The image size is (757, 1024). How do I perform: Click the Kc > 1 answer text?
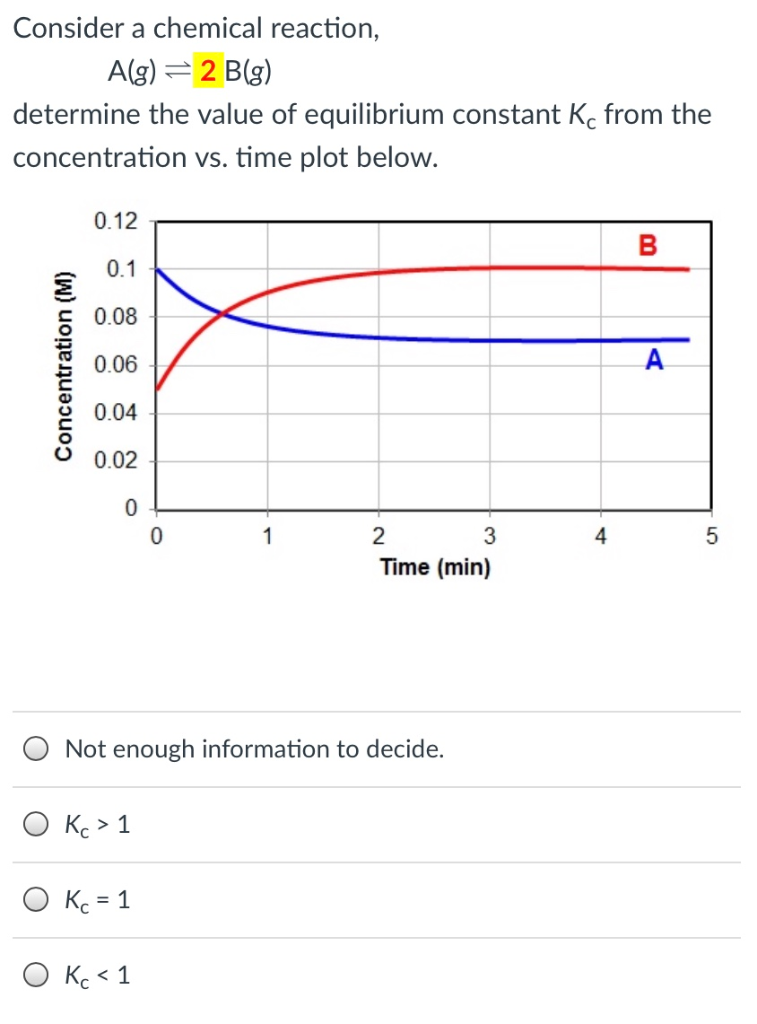95,823
